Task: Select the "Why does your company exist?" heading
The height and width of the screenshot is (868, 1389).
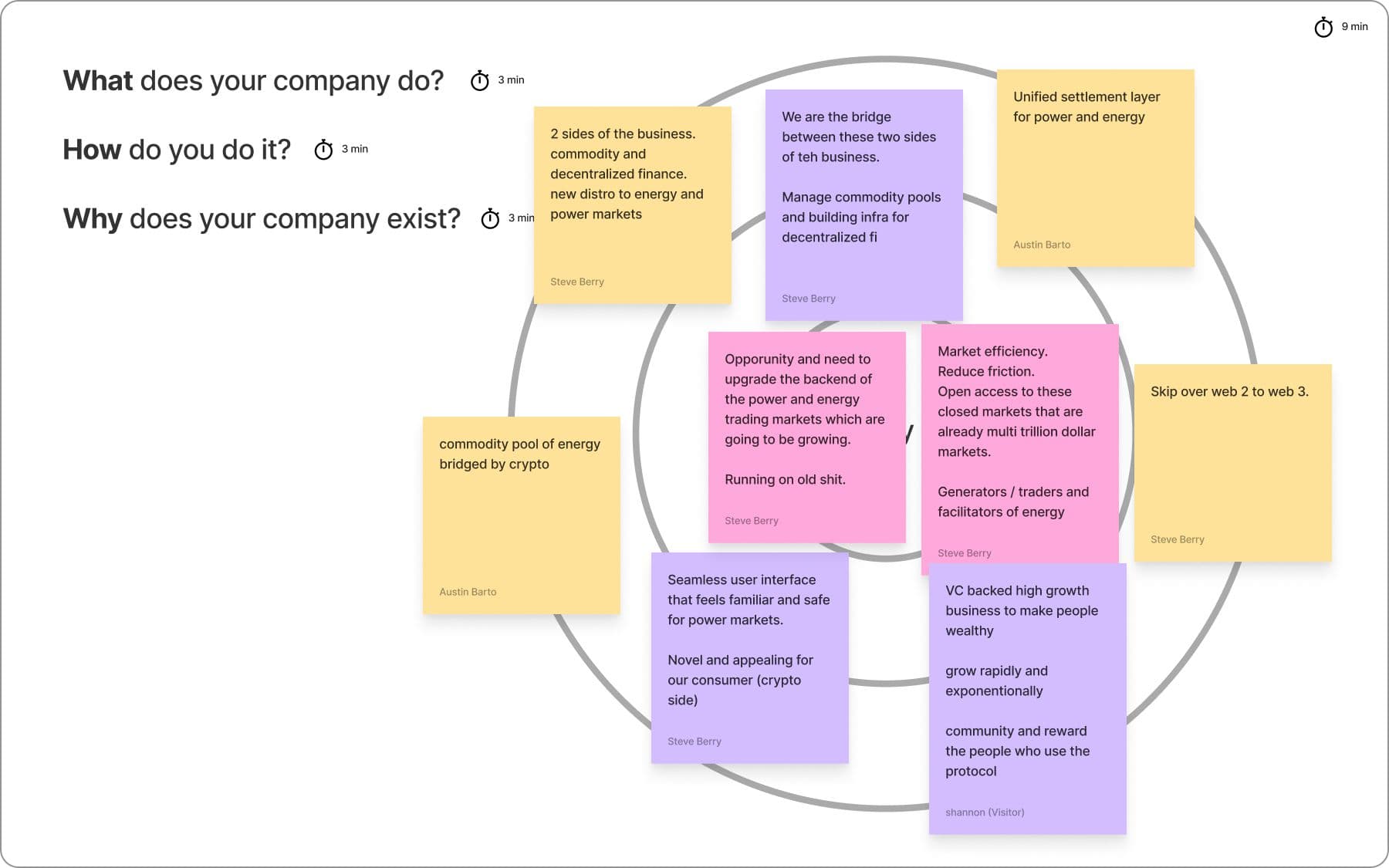Action: (x=262, y=219)
